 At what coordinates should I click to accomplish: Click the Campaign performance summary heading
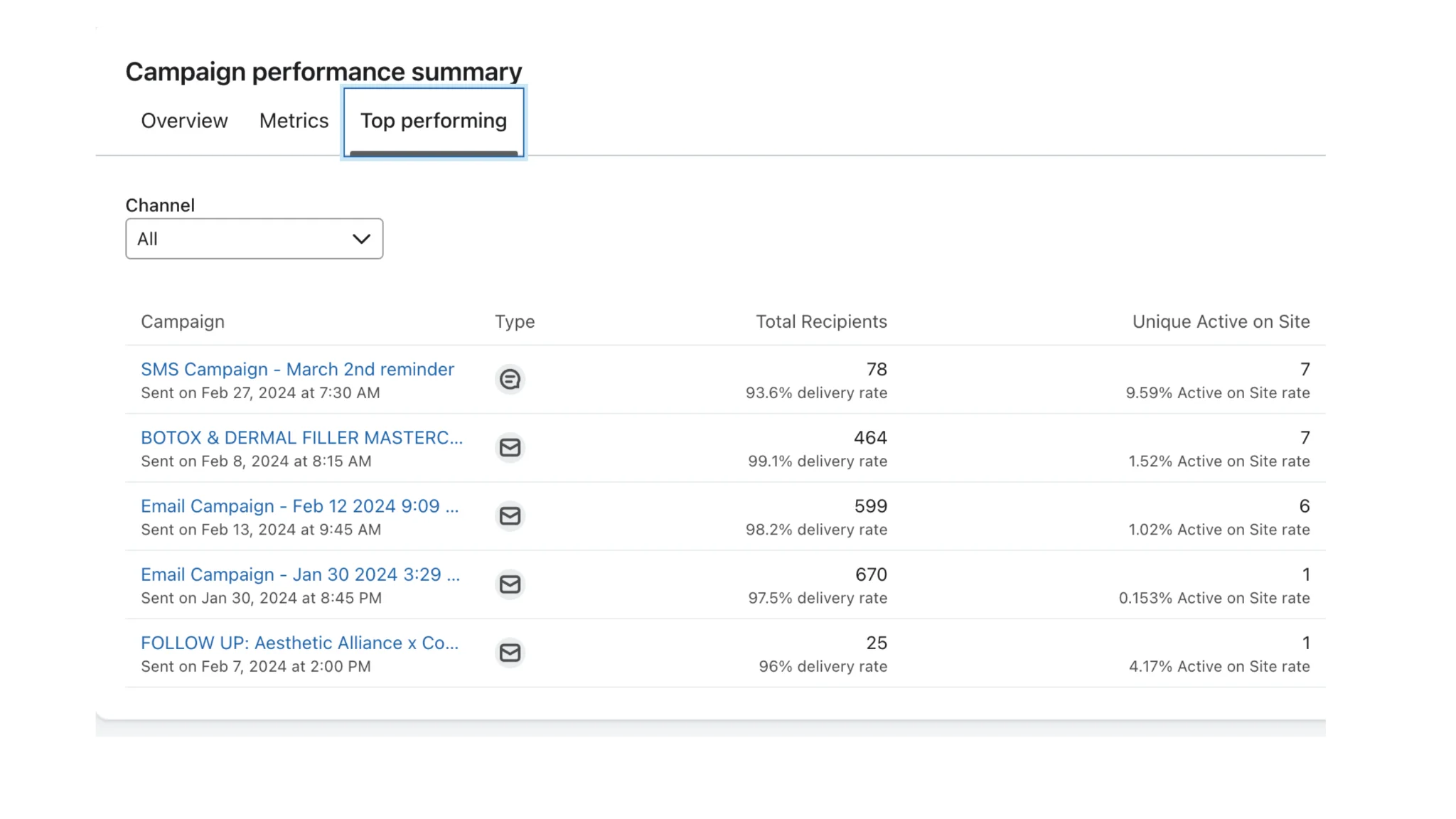click(323, 72)
